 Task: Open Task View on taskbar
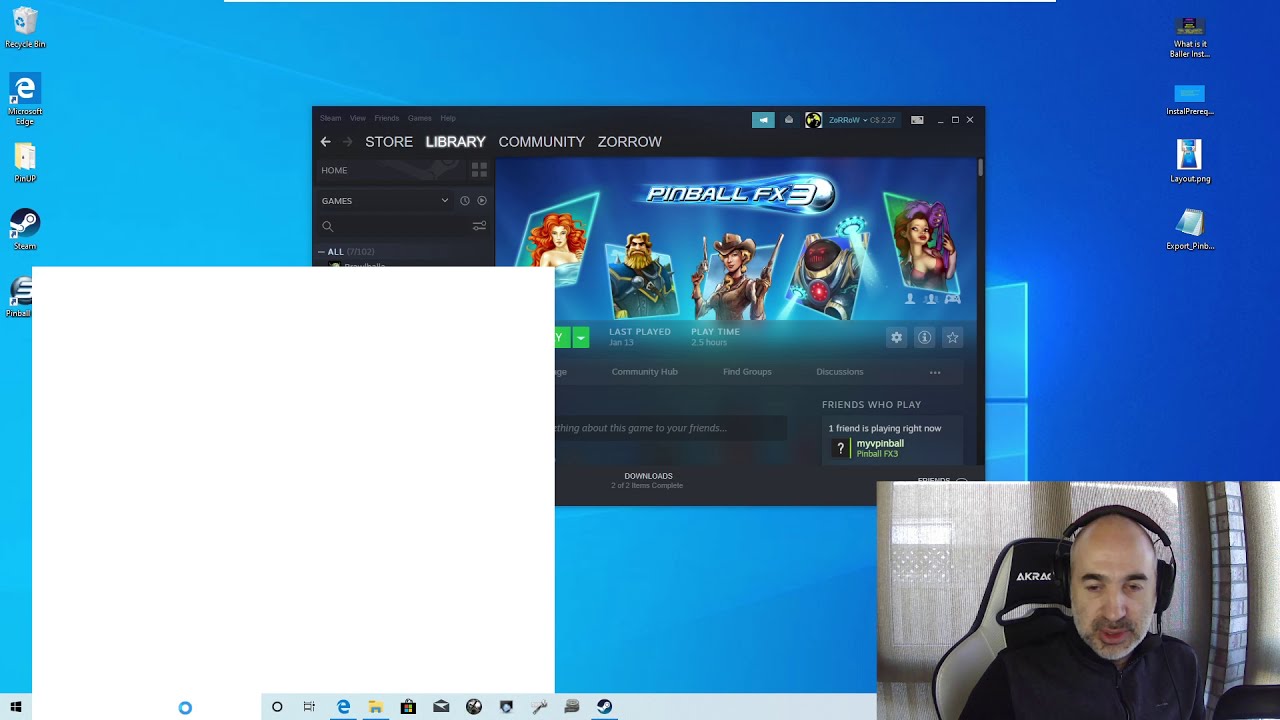tap(309, 707)
